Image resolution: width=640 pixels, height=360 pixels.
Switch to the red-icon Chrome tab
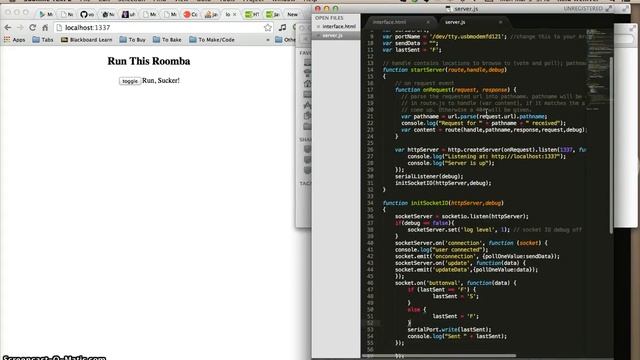coord(190,14)
